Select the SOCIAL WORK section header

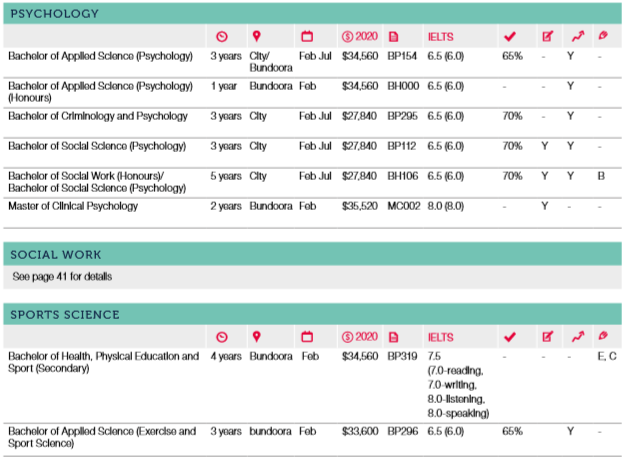point(57,255)
